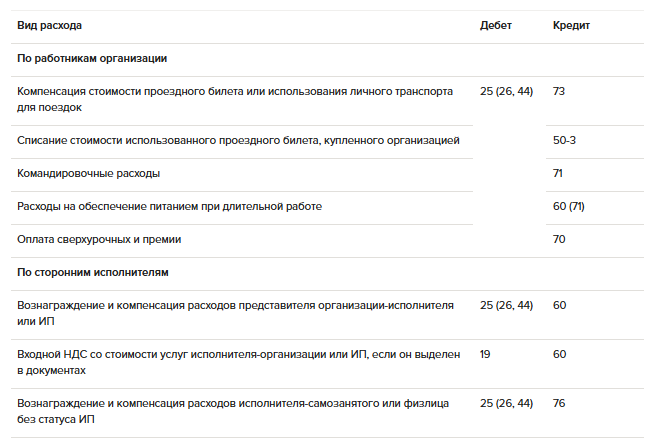Screen dimensions: 654x448
Task: Select the 'По сторонним исполнителям' section heading
Action: click(93, 272)
